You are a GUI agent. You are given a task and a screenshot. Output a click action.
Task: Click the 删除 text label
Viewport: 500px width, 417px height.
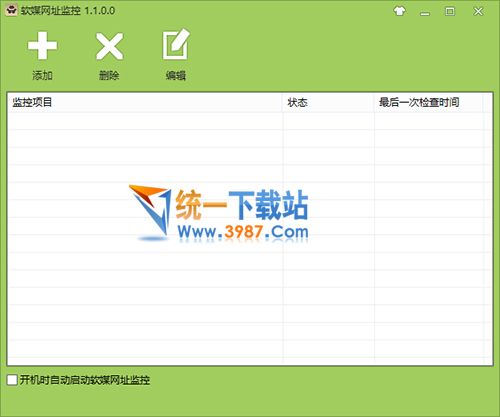109,75
